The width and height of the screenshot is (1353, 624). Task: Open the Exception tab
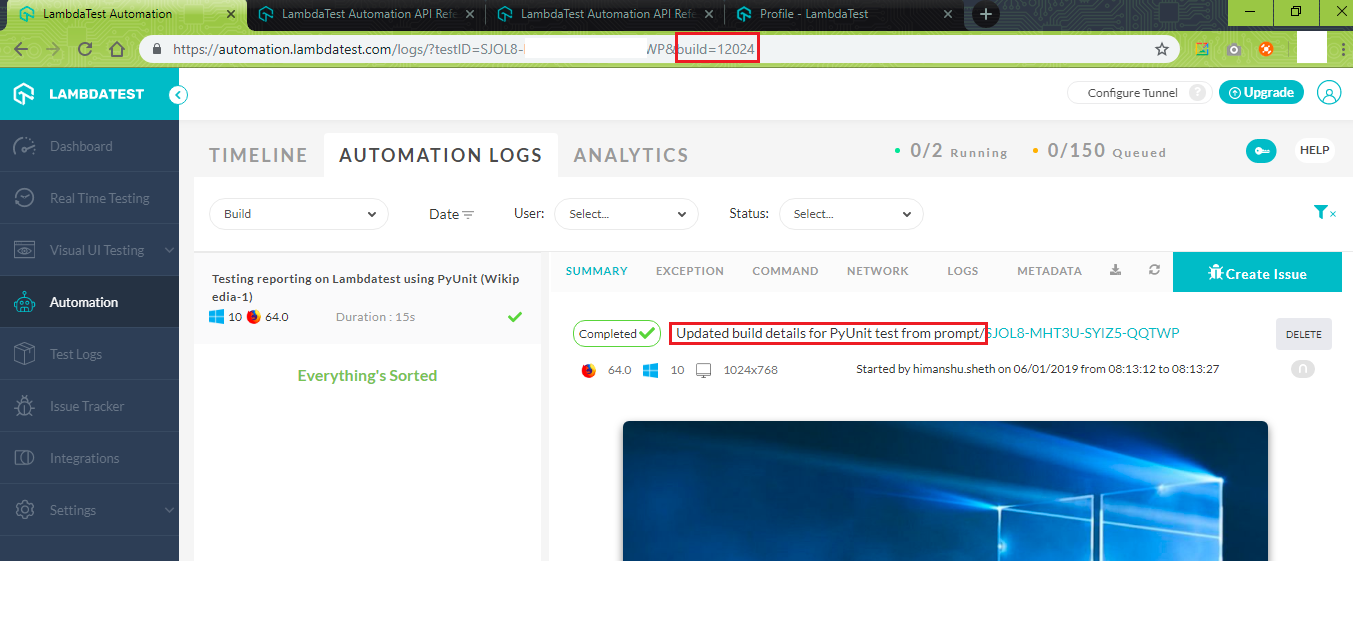coord(689,271)
